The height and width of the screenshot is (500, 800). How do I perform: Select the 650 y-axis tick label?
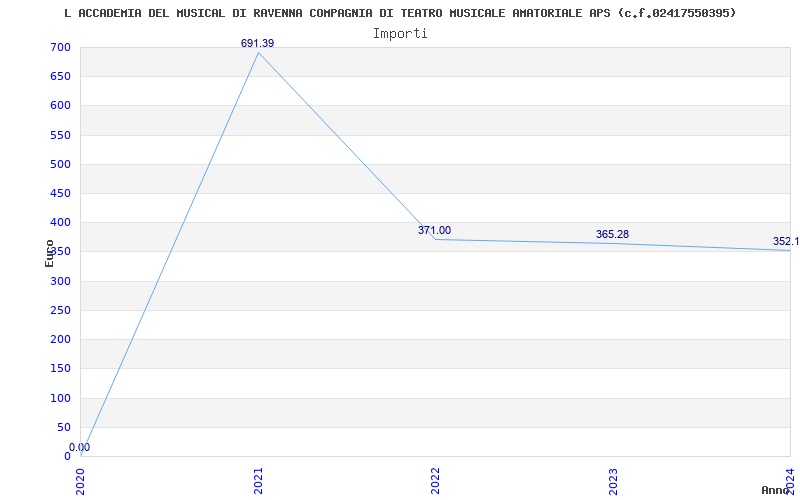point(60,77)
